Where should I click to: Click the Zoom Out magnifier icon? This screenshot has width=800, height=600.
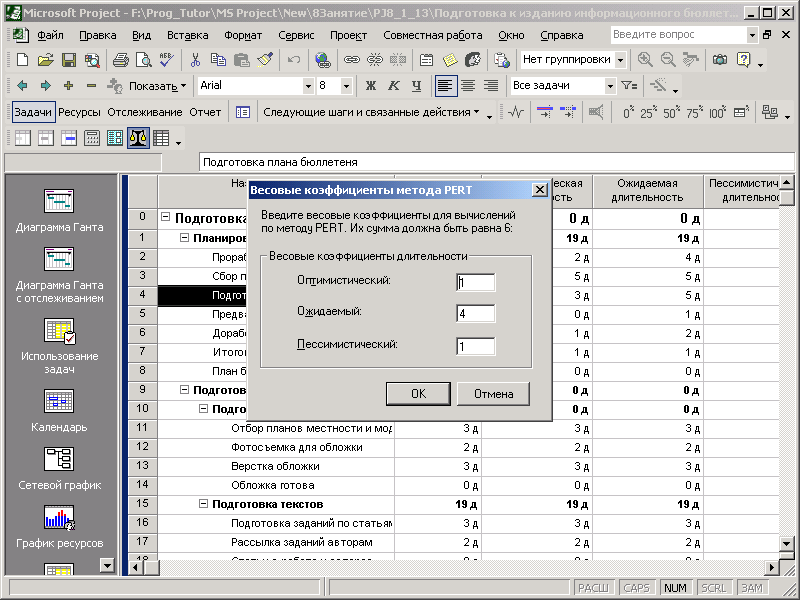click(x=668, y=60)
